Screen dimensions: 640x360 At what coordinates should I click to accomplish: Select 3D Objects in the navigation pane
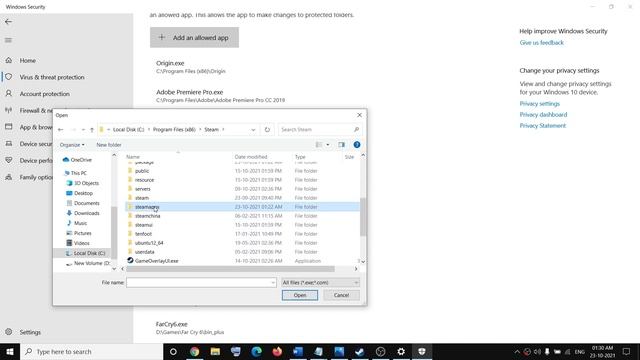[86, 183]
